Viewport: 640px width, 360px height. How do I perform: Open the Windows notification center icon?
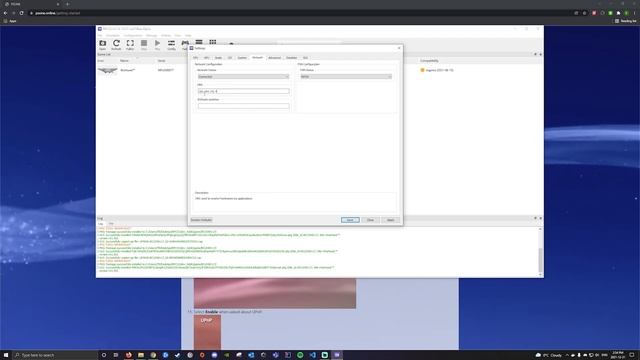(x=632, y=355)
